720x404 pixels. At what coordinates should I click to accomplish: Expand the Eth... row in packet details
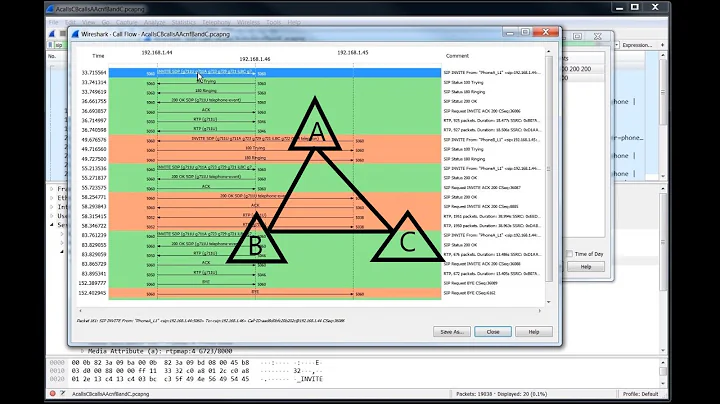(52, 198)
